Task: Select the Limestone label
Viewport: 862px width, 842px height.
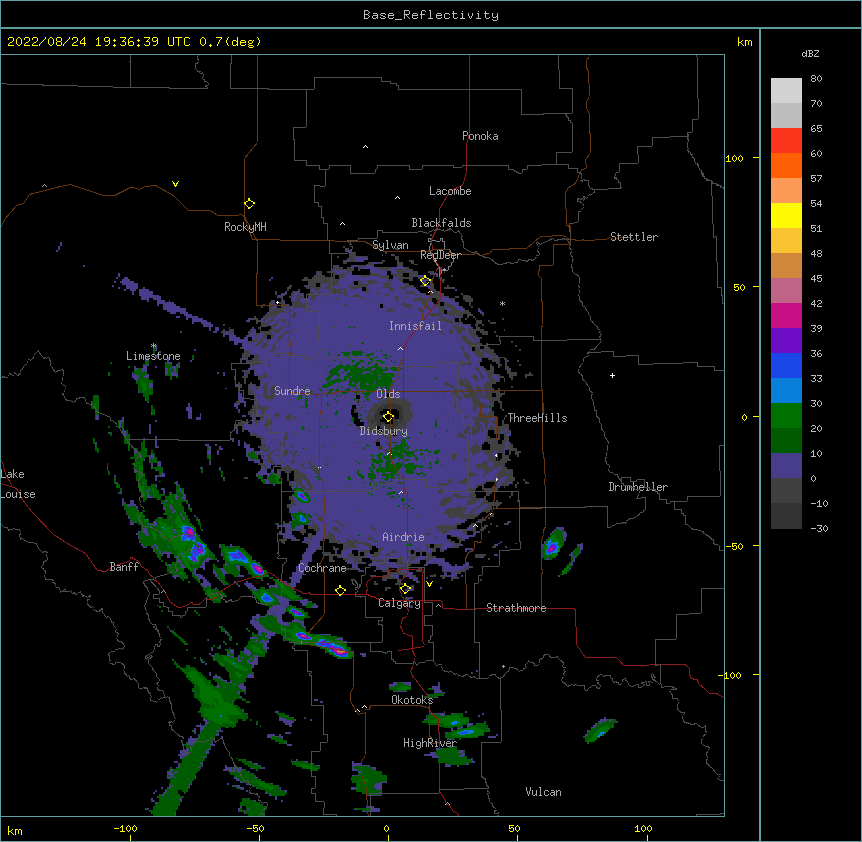Action: [153, 356]
